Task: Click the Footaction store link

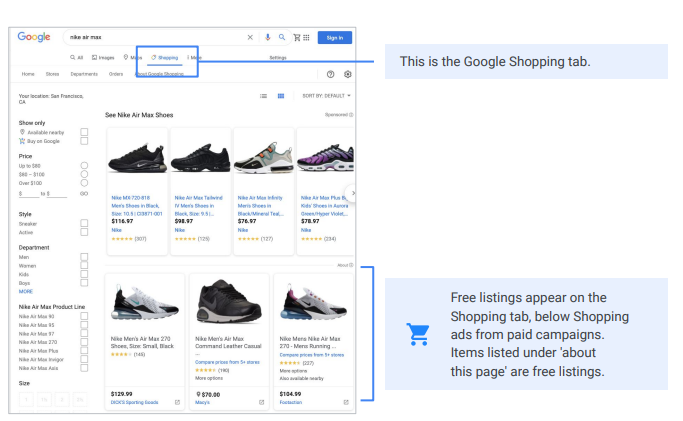Action: (x=291, y=402)
